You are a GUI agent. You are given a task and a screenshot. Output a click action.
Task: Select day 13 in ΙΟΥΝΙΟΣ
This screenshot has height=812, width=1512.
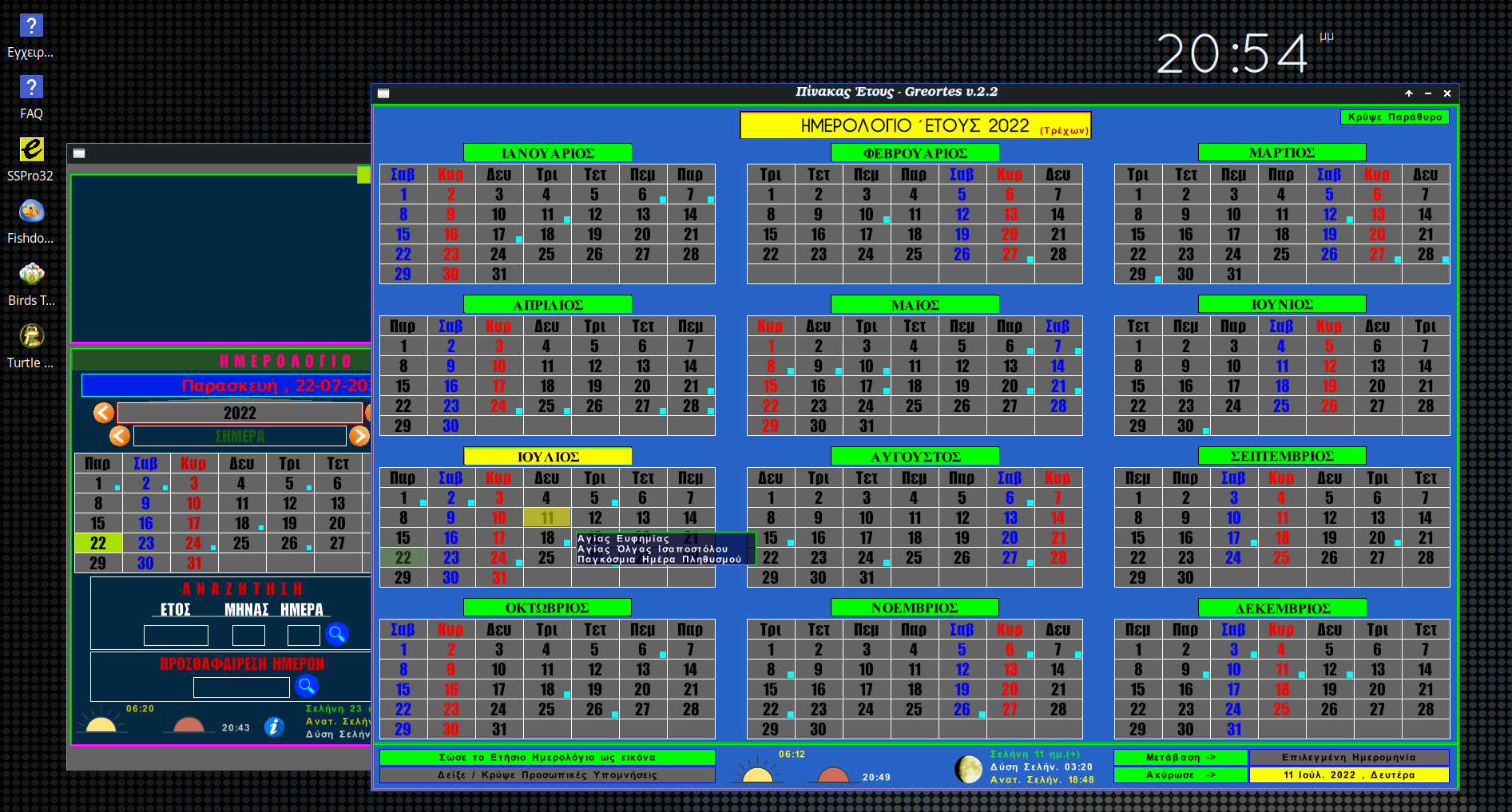[1378, 366]
